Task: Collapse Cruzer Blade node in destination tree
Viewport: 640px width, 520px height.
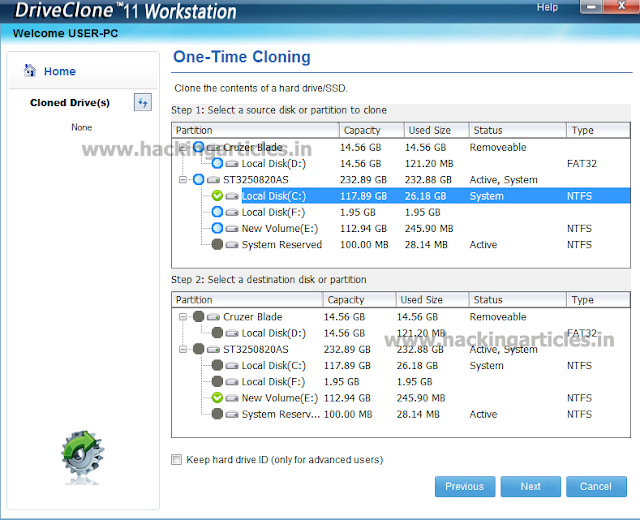Action: (183, 317)
